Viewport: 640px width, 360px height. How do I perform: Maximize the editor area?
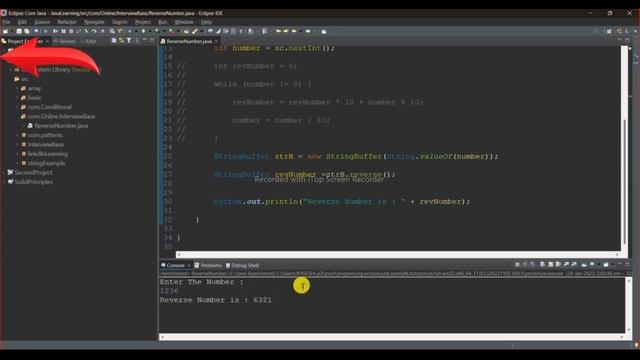coord(627,40)
